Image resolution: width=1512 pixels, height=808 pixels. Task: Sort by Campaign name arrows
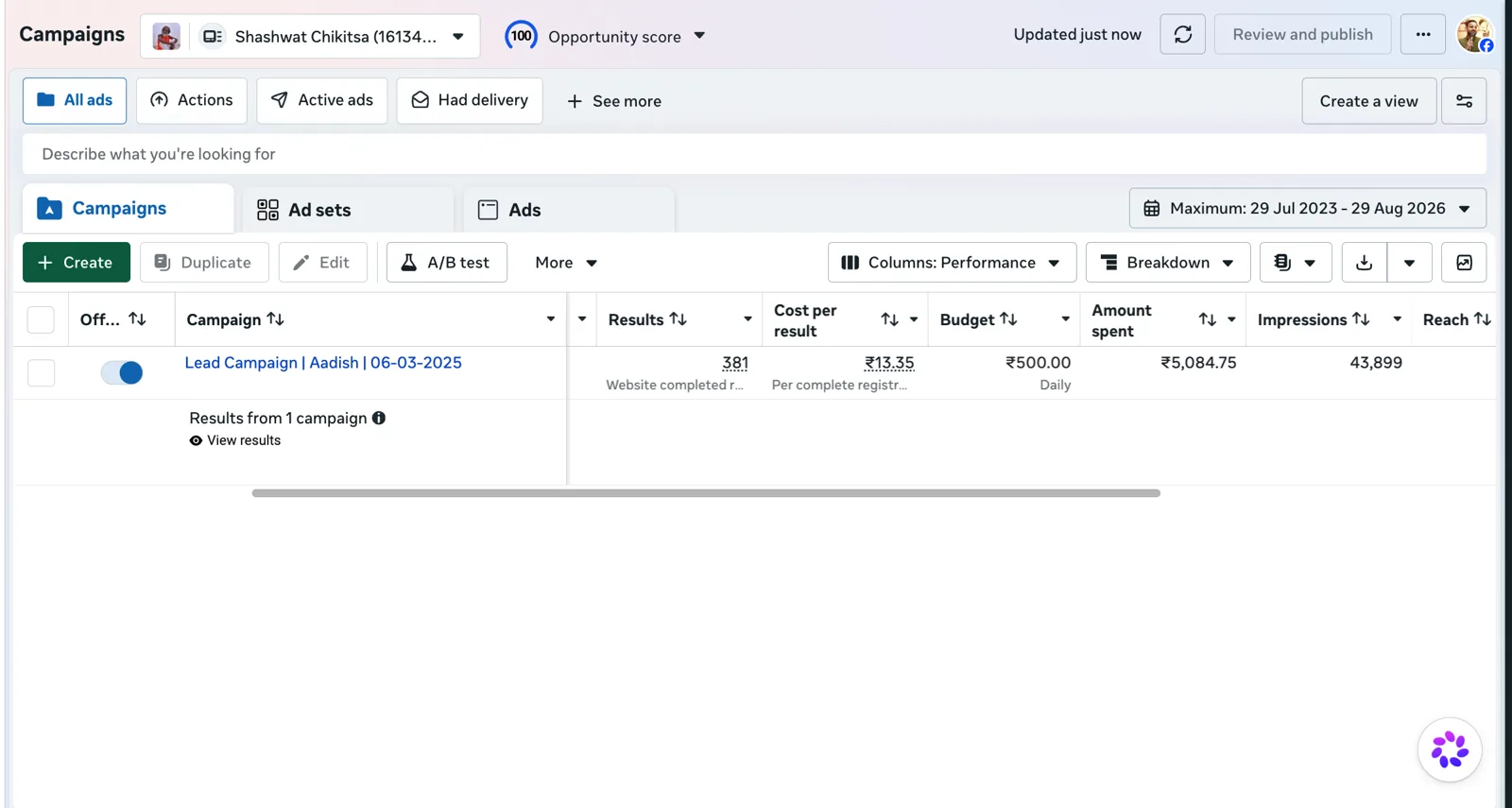click(x=275, y=319)
